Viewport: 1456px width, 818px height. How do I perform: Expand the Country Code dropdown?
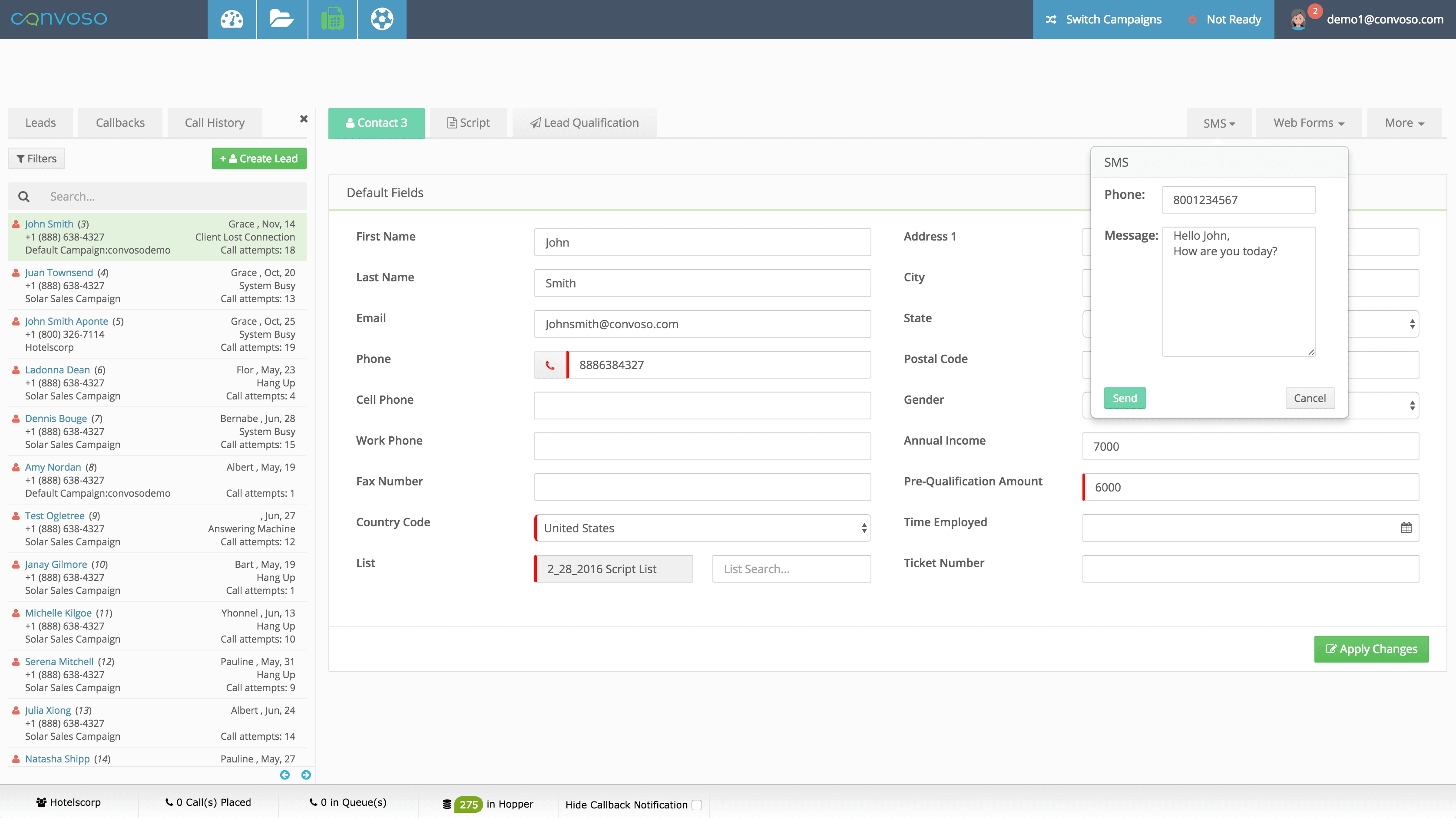[702, 528]
